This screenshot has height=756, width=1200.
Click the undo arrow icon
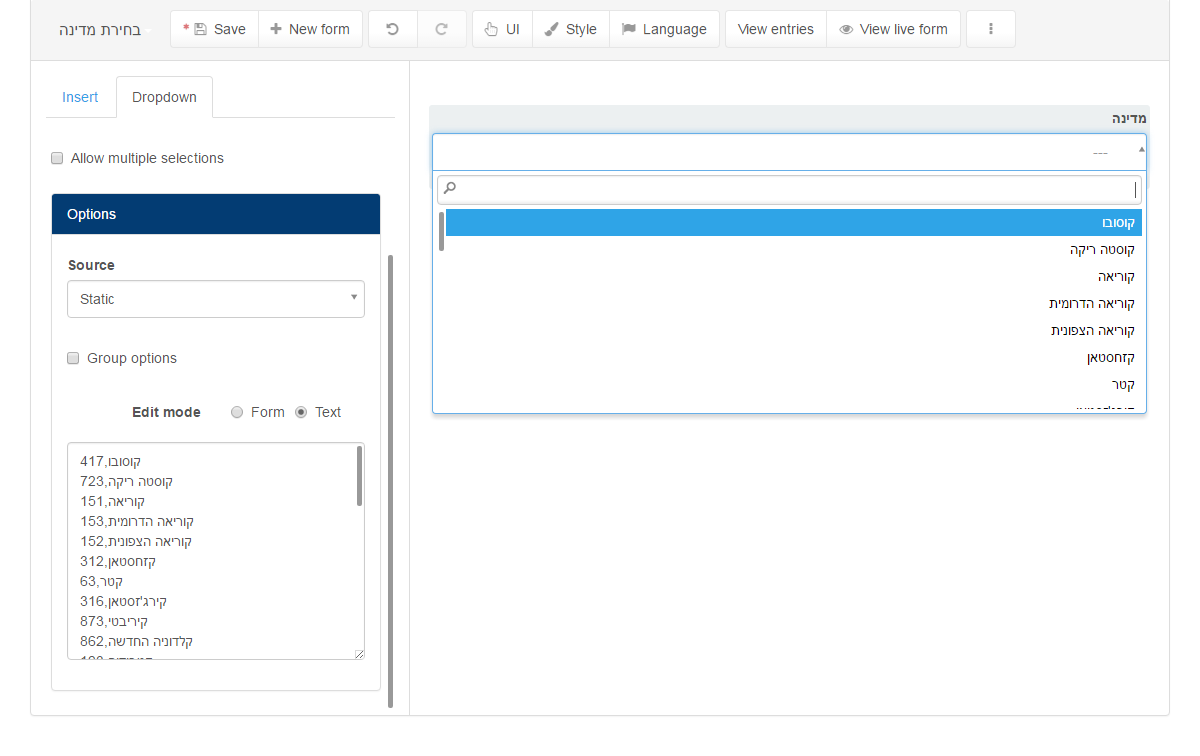pyautogui.click(x=393, y=29)
